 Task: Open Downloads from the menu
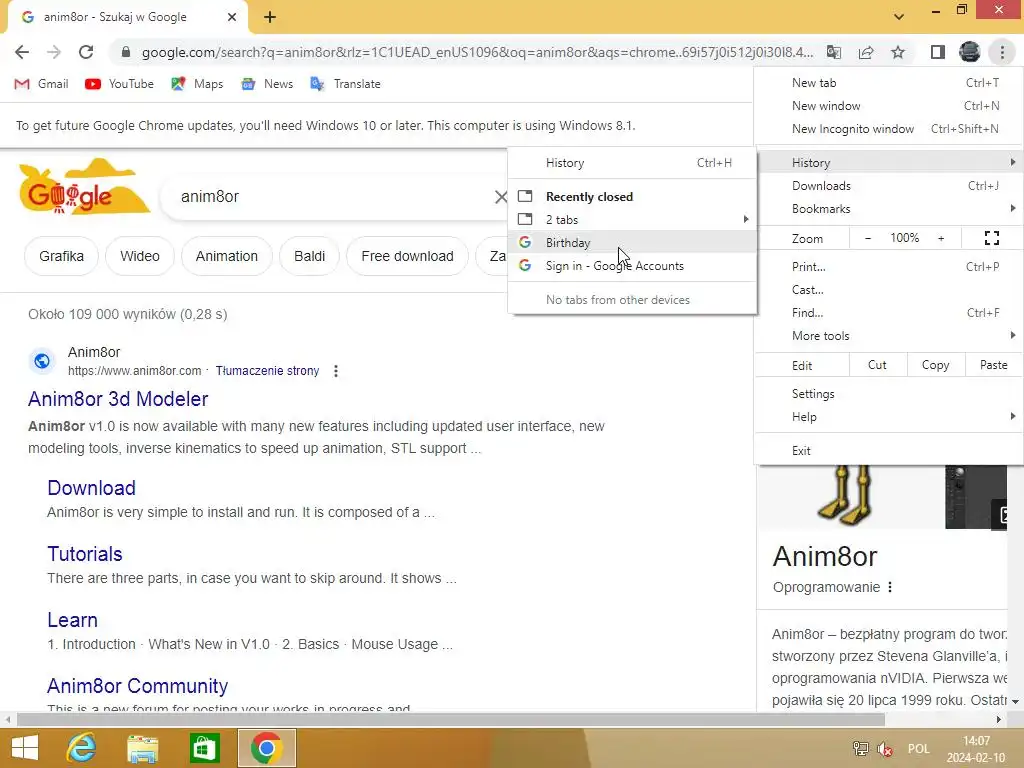tap(888, 186)
